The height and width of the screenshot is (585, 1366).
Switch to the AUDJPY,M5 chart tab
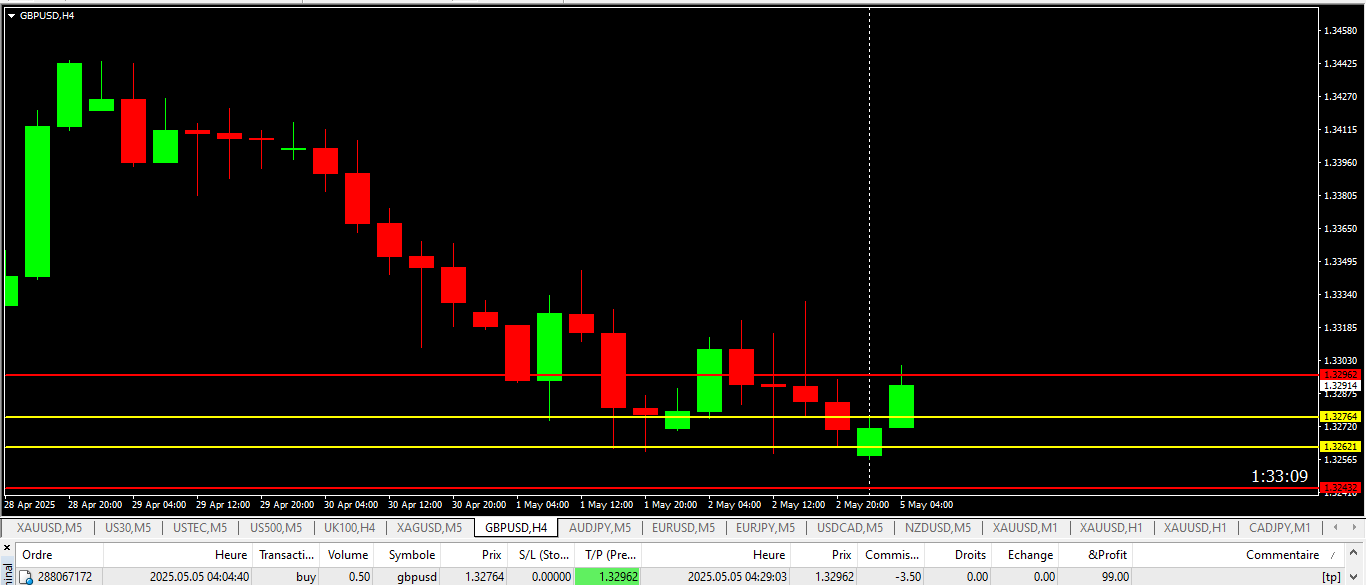click(x=600, y=527)
